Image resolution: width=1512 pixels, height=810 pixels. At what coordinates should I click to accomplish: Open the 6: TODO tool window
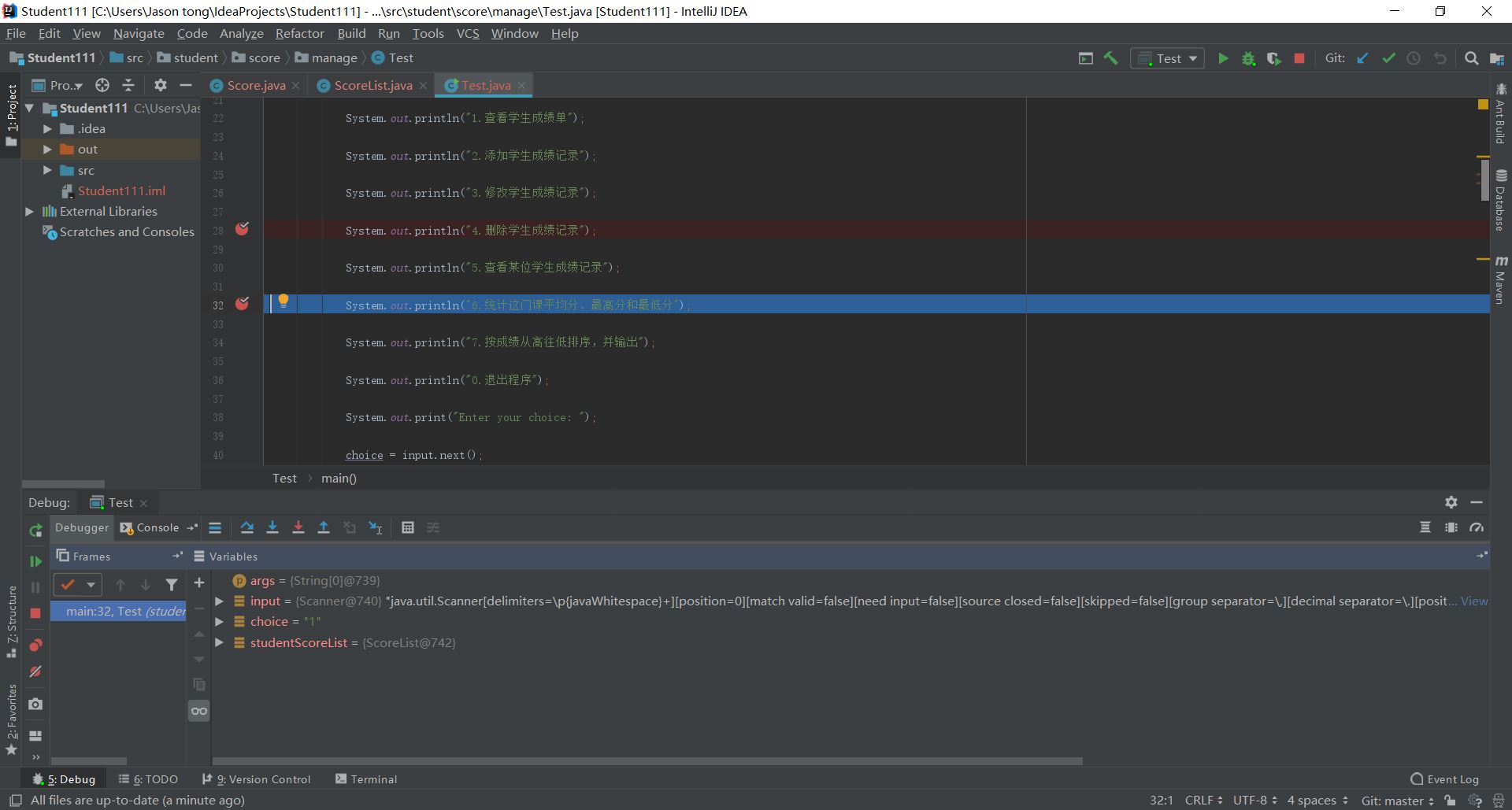pos(148,779)
